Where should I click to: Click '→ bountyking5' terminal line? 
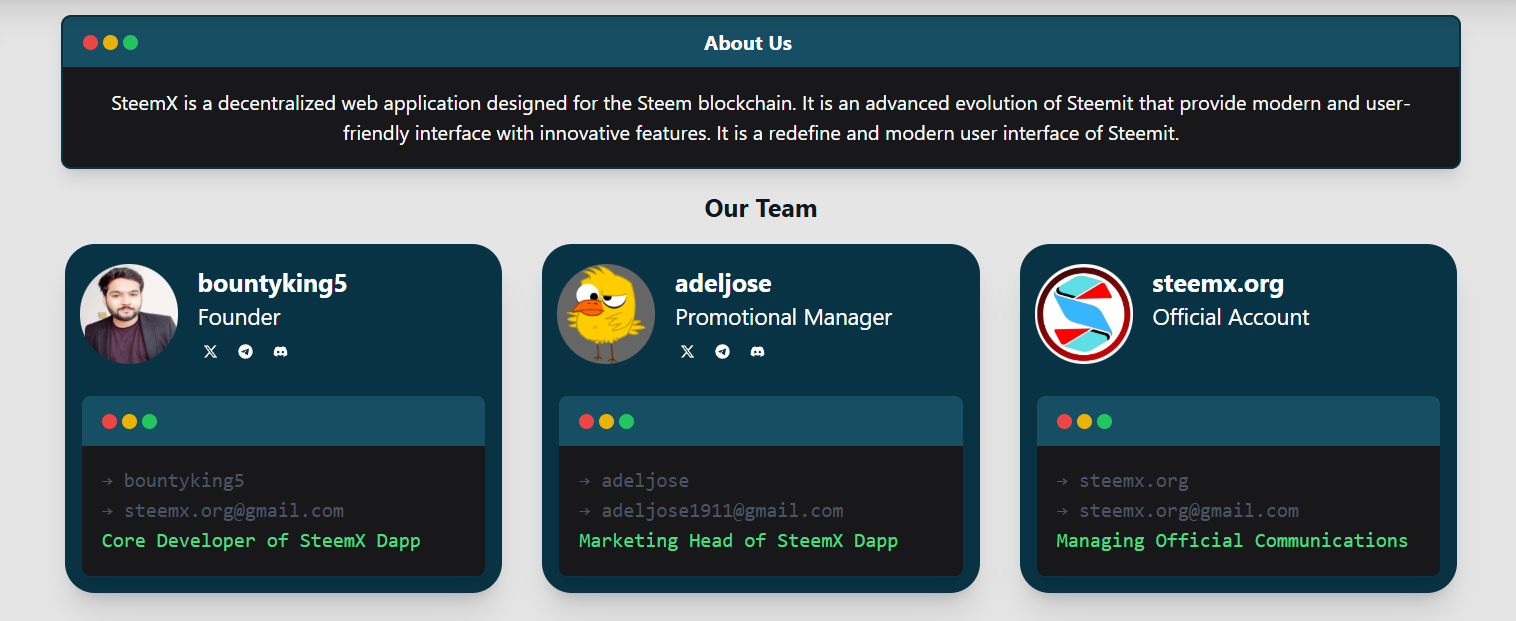173,481
